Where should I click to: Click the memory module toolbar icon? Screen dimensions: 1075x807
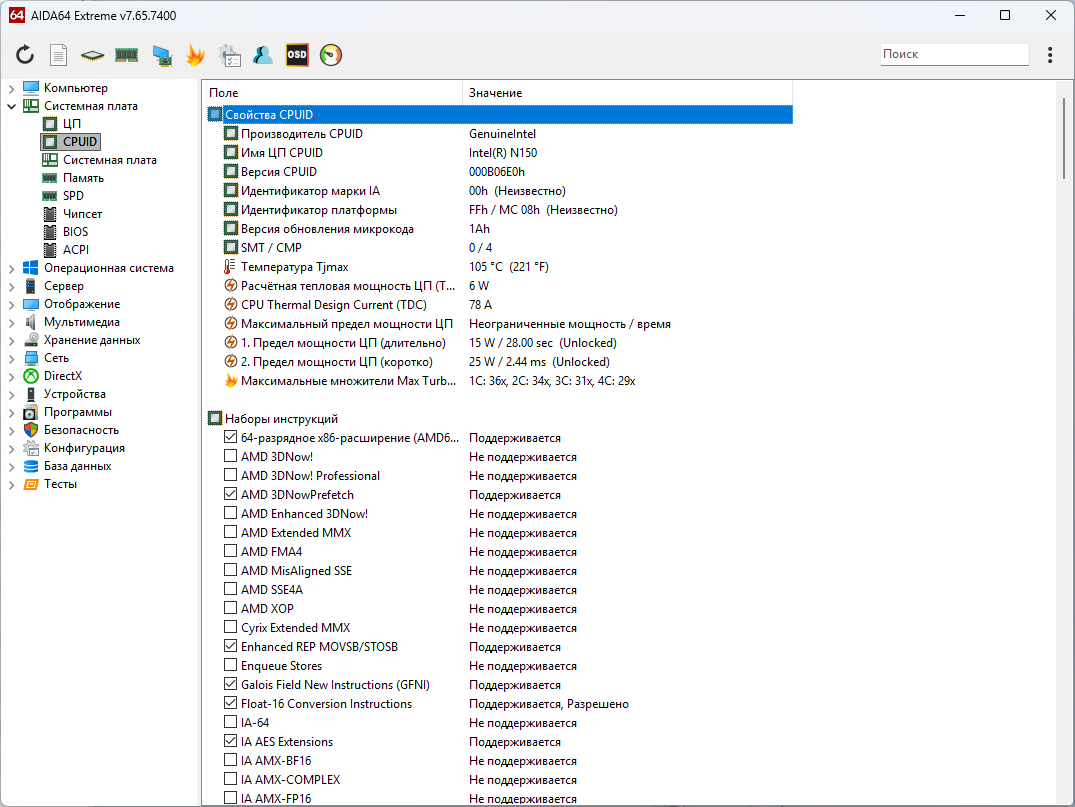(126, 55)
